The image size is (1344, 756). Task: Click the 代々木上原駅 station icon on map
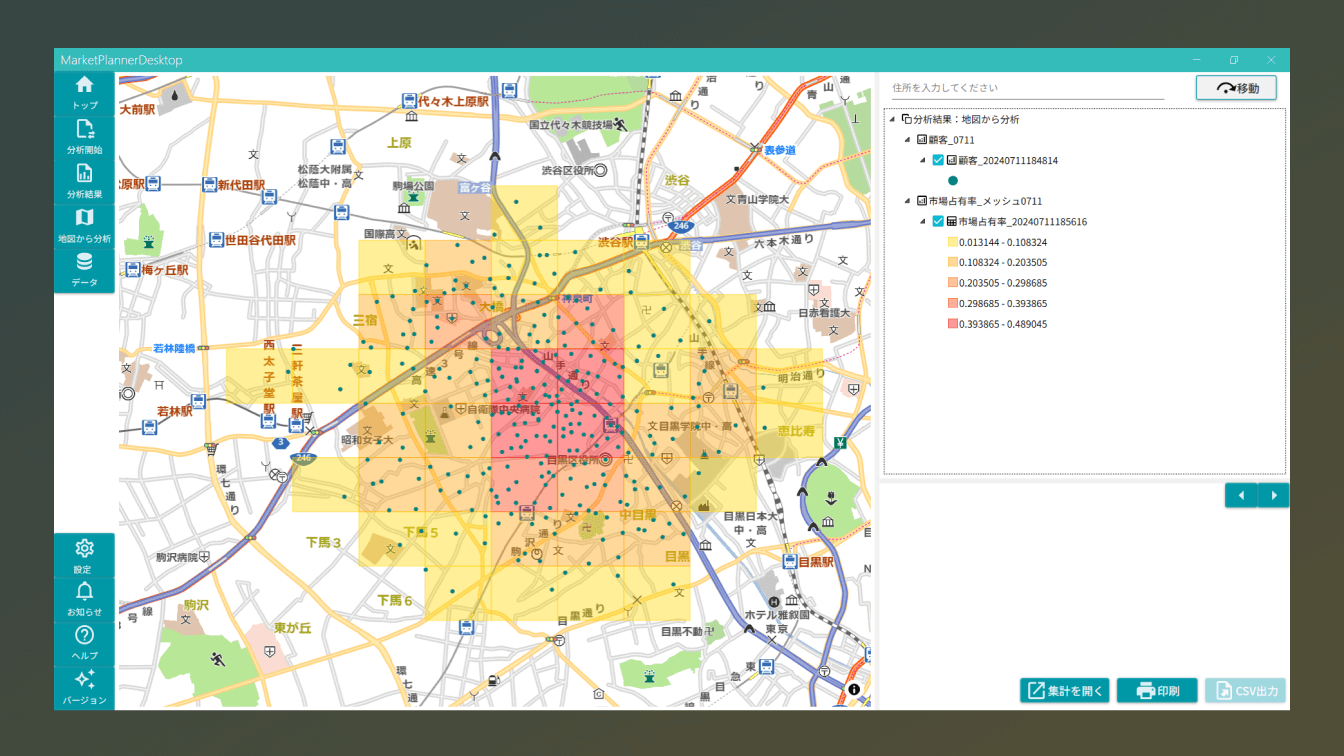[x=409, y=101]
